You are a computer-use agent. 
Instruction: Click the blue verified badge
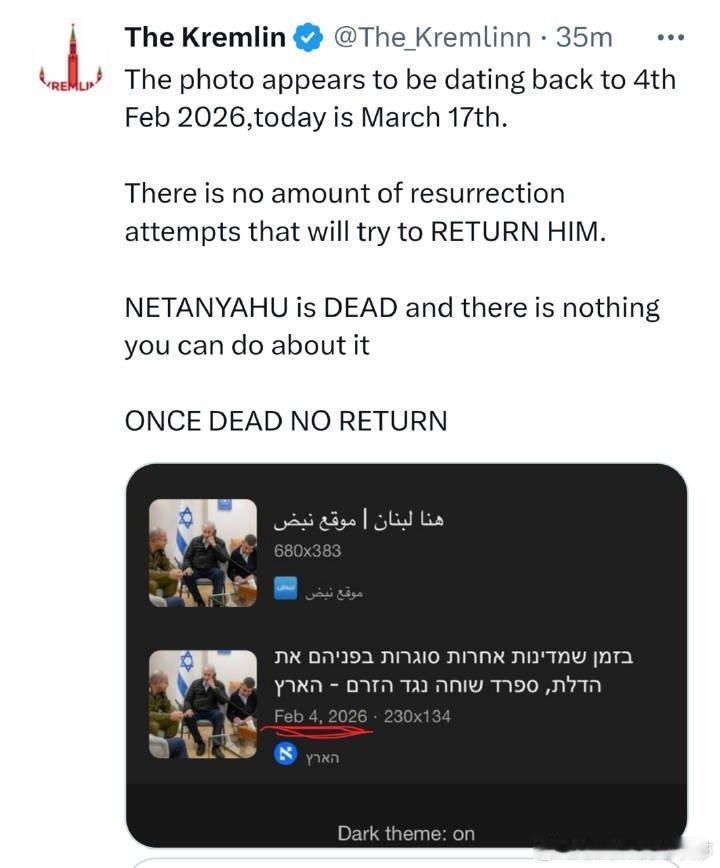tap(308, 38)
